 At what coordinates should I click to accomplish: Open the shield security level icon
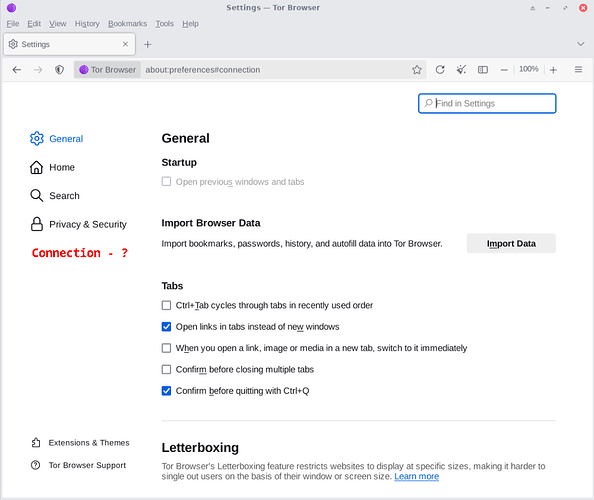(59, 70)
